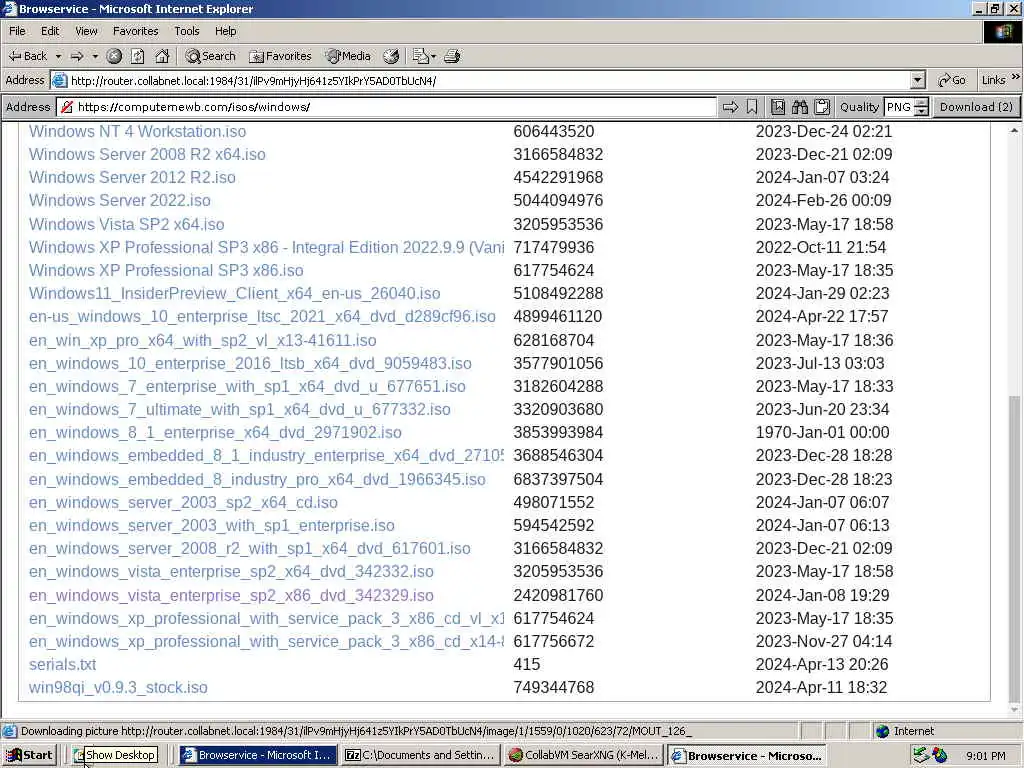The image size is (1024, 768).
Task: Open the Favorites menu
Action: click(135, 31)
